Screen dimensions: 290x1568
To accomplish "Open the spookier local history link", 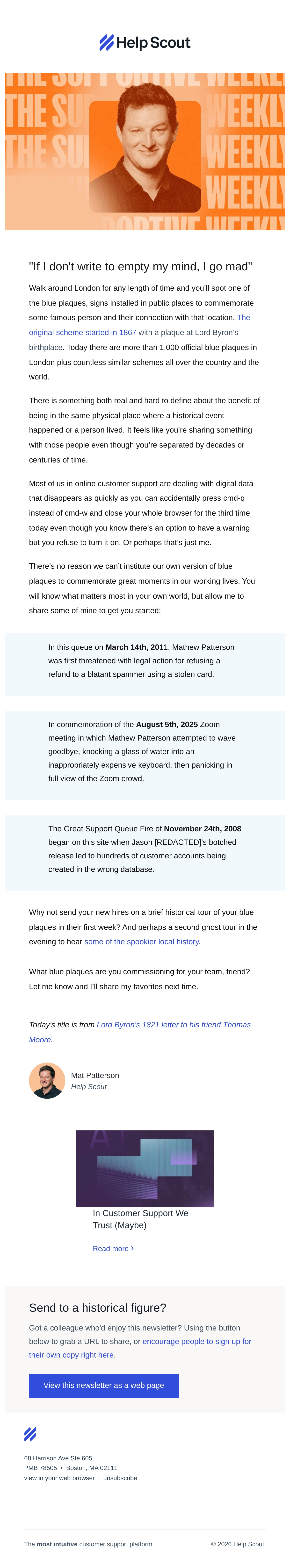I will click(x=141, y=942).
